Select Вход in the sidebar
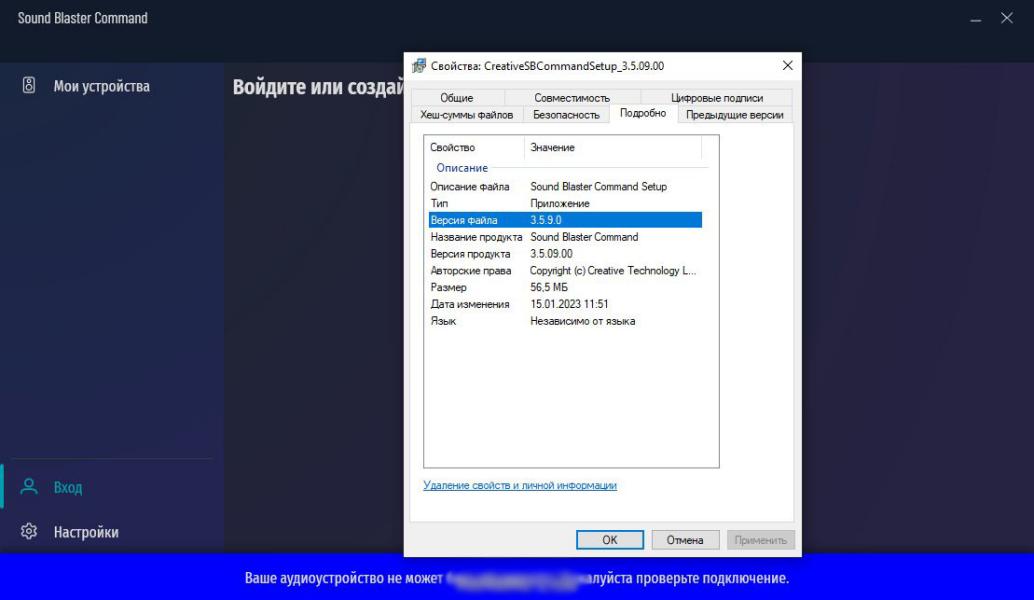 [68, 487]
